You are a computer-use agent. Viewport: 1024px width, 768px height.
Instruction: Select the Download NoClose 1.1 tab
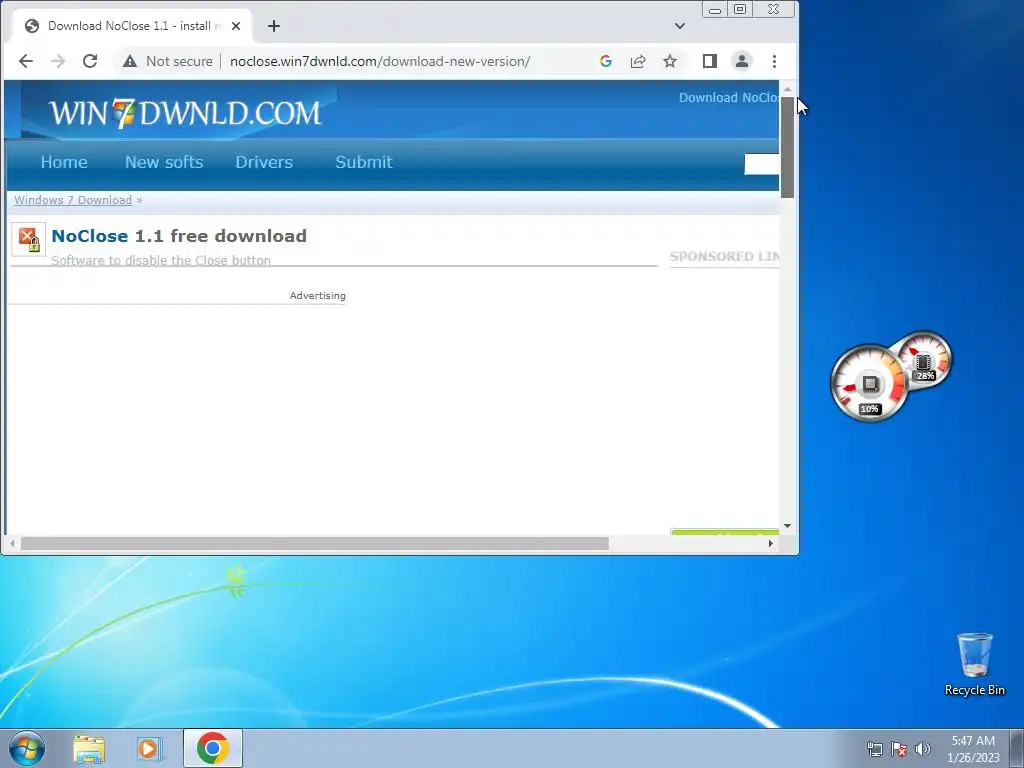click(x=131, y=26)
